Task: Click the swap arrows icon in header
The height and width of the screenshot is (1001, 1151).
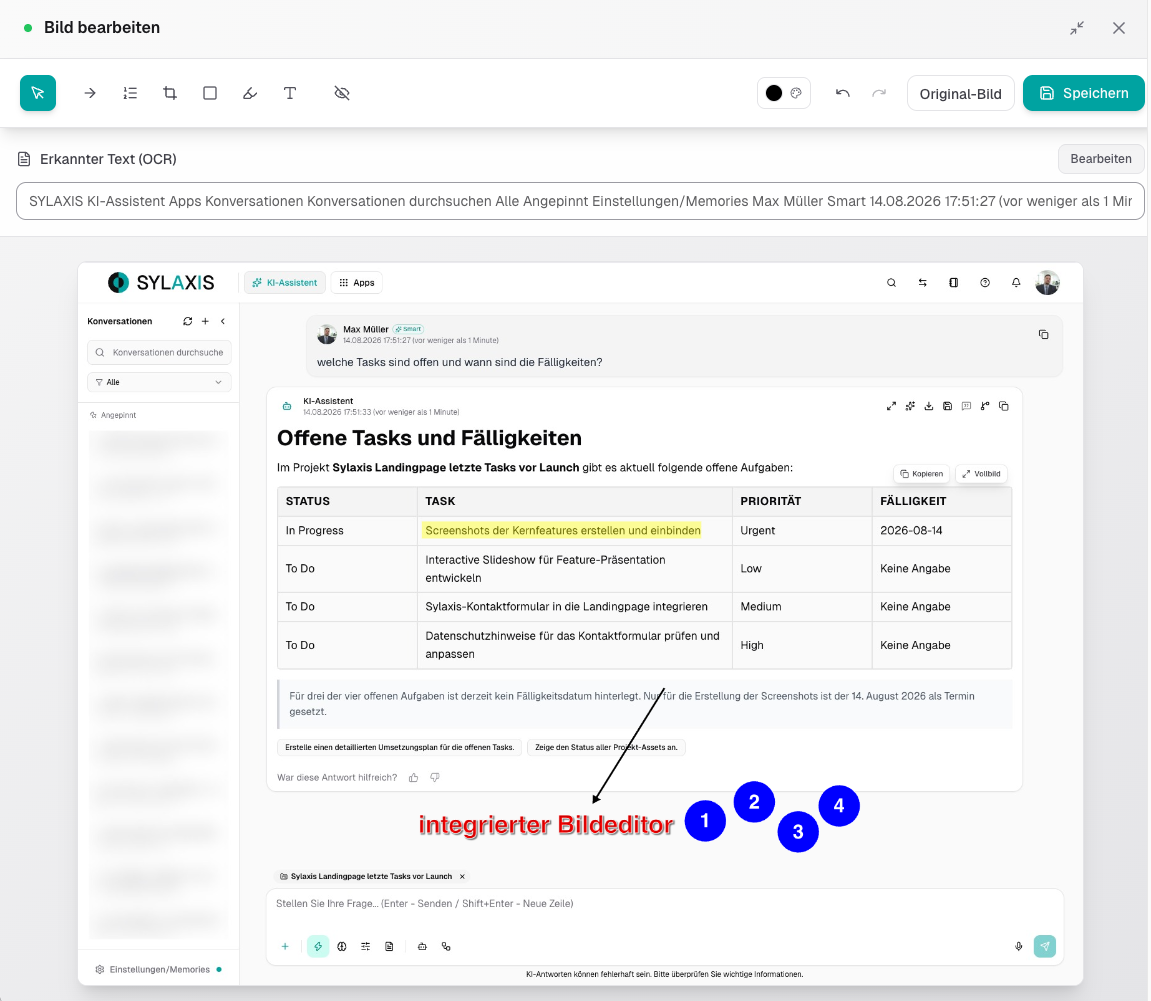Action: (x=923, y=283)
